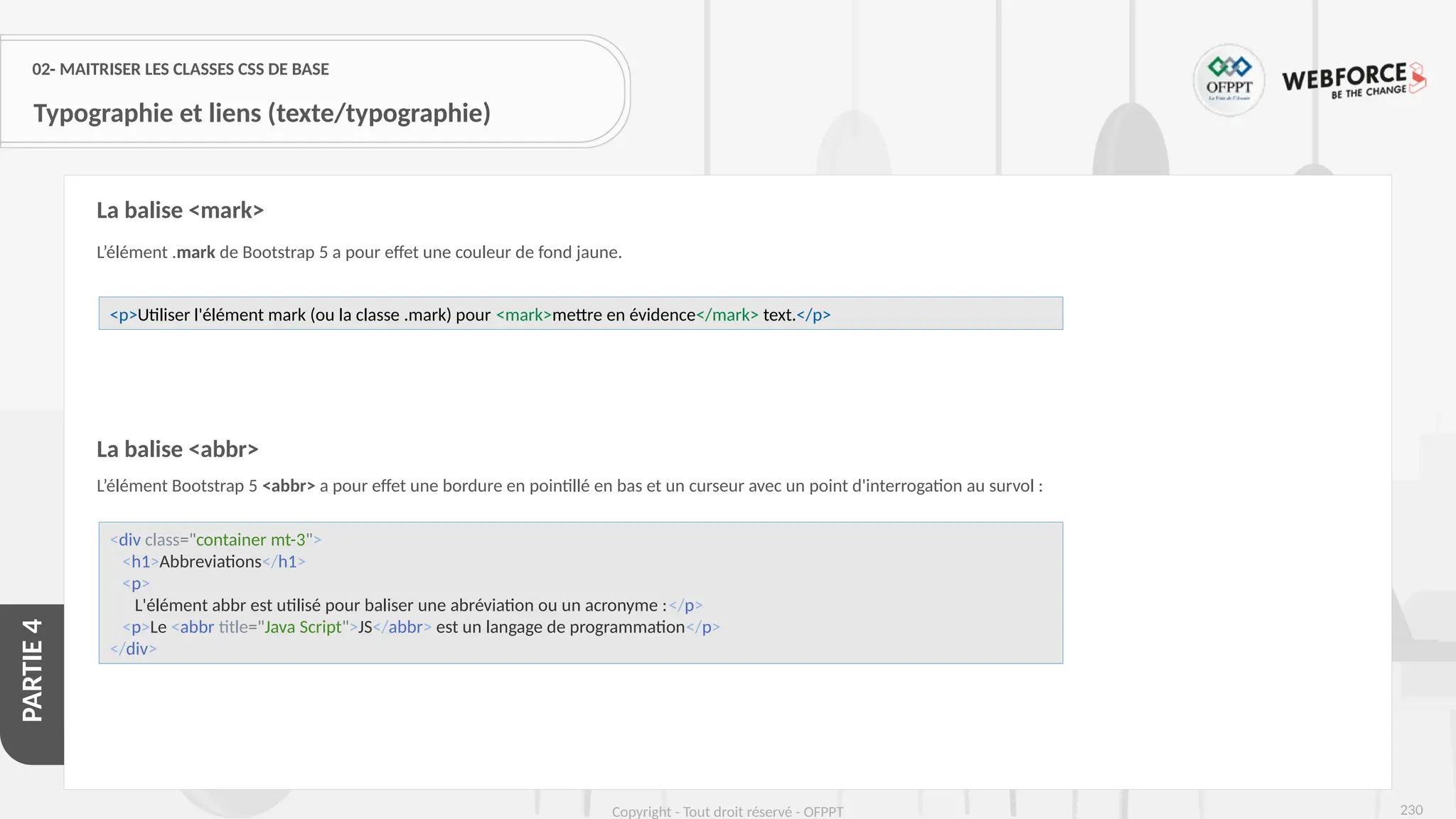Click the copyright OFPPT footer text

tap(727, 811)
